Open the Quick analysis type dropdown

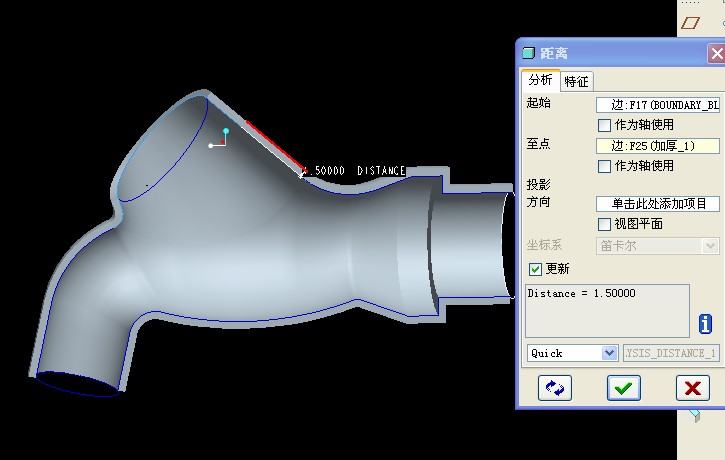click(609, 353)
